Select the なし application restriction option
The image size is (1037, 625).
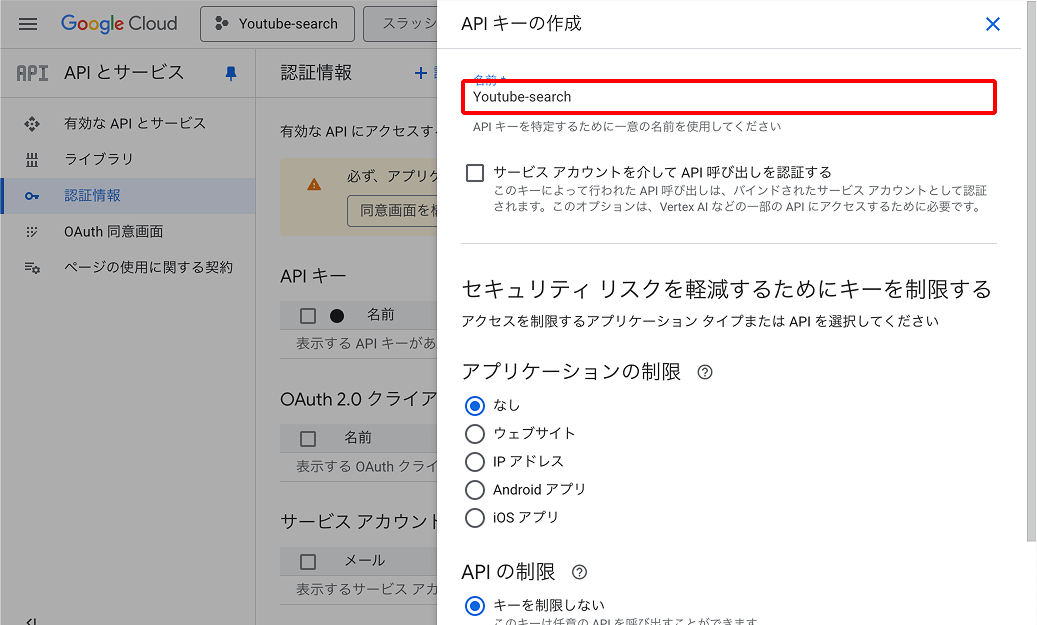click(475, 405)
